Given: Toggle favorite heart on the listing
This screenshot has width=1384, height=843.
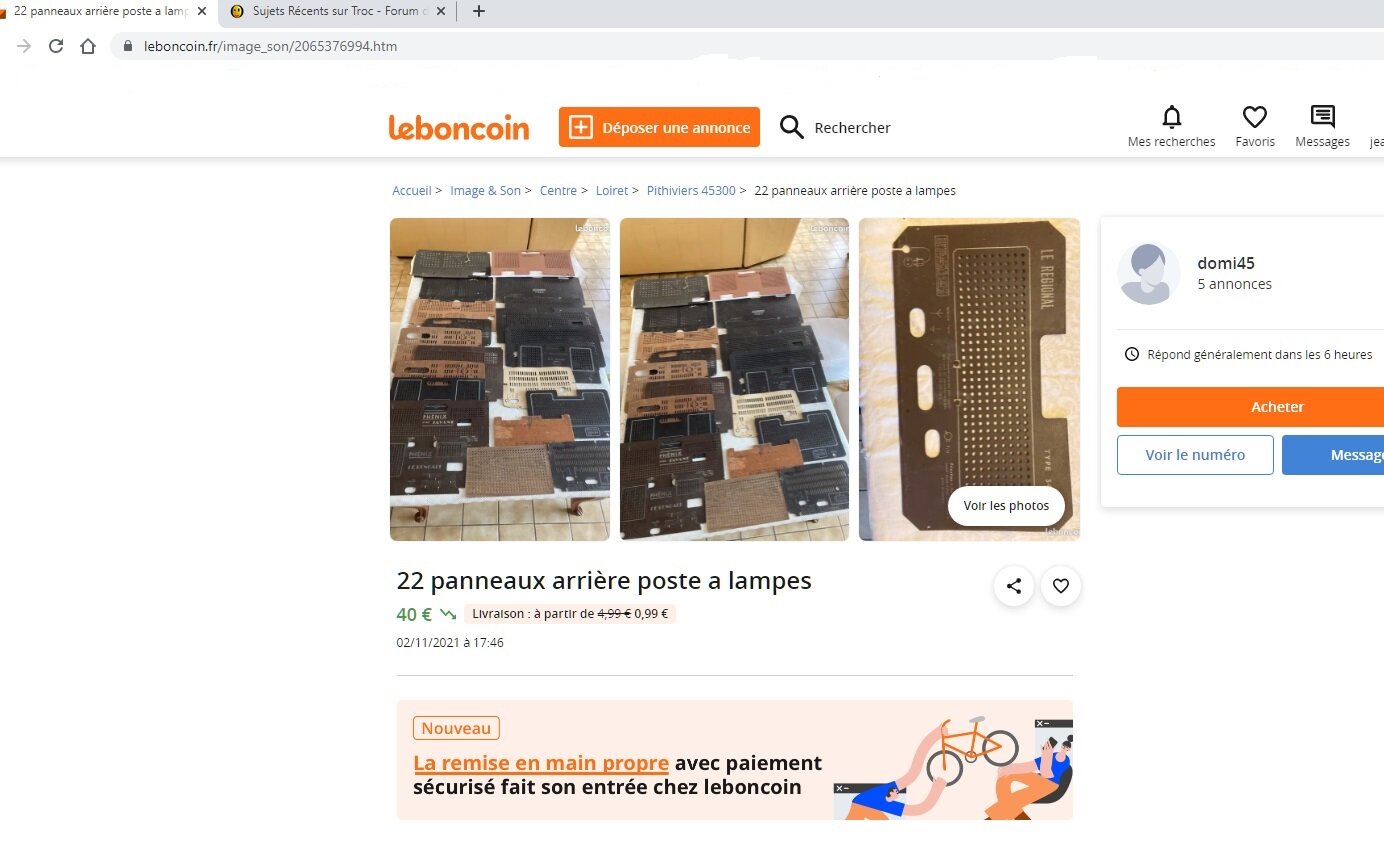Looking at the screenshot, I should 1061,586.
